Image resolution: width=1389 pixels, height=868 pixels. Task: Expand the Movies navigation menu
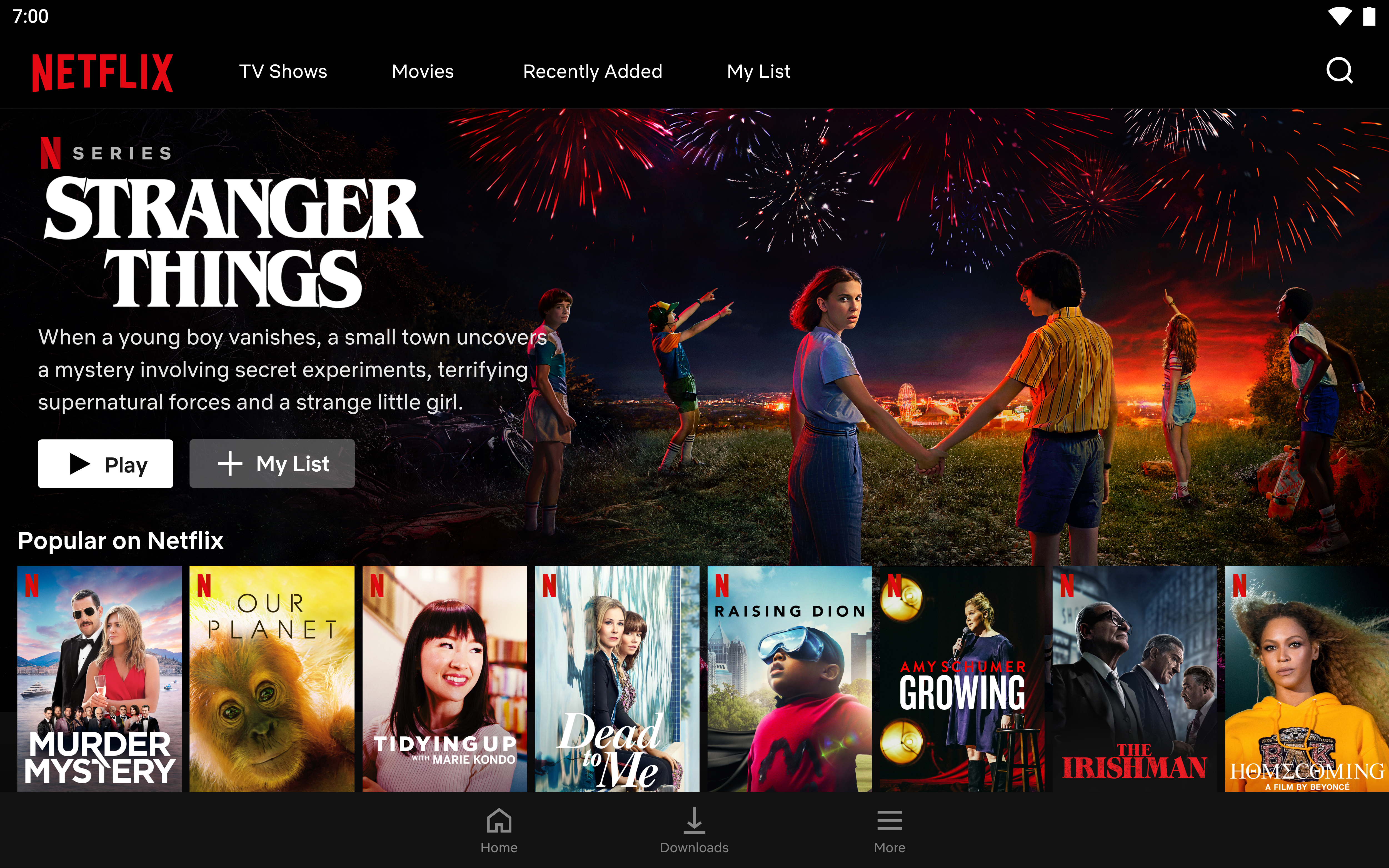(x=422, y=71)
